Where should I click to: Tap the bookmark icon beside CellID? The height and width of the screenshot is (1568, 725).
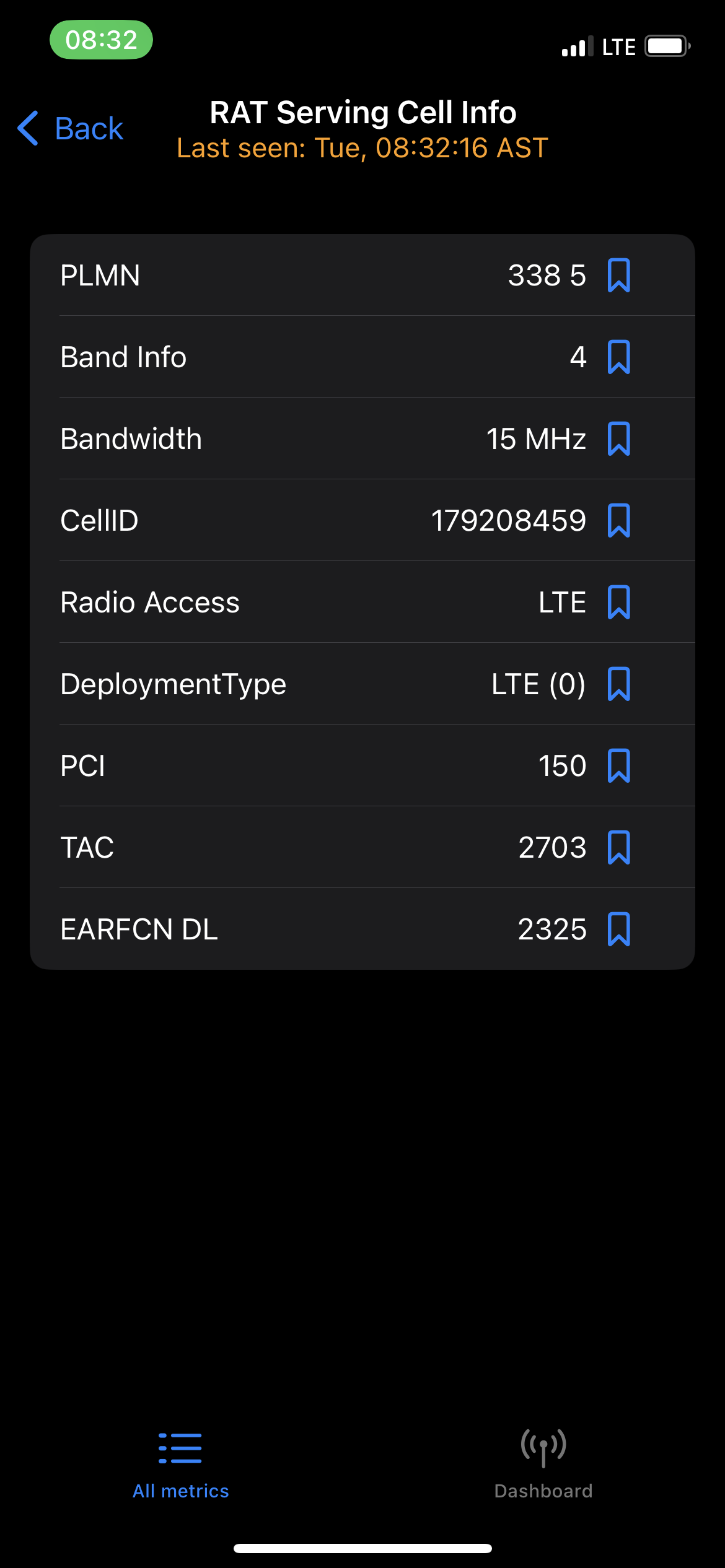618,521
